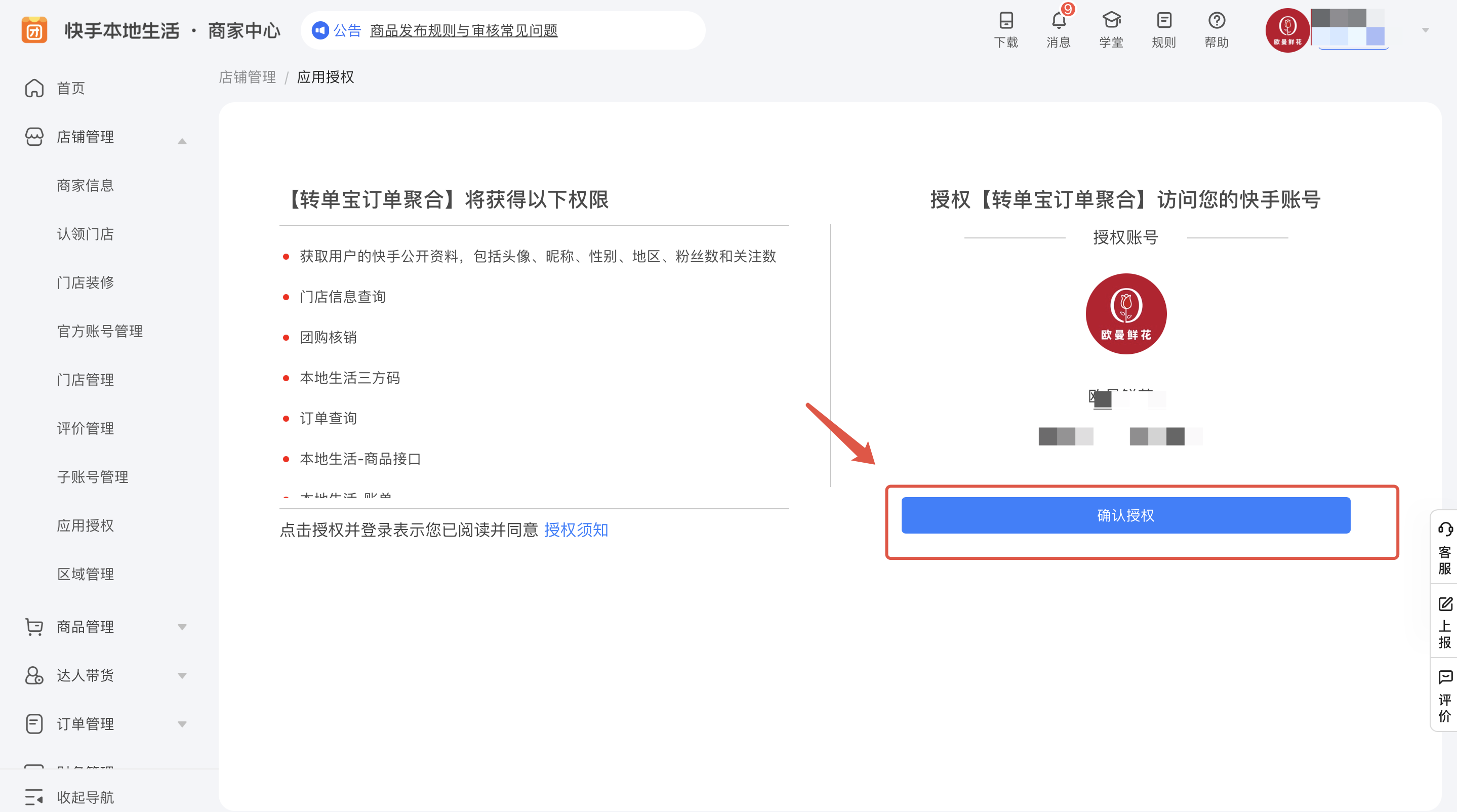Click the 首页 menu label

[x=71, y=88]
